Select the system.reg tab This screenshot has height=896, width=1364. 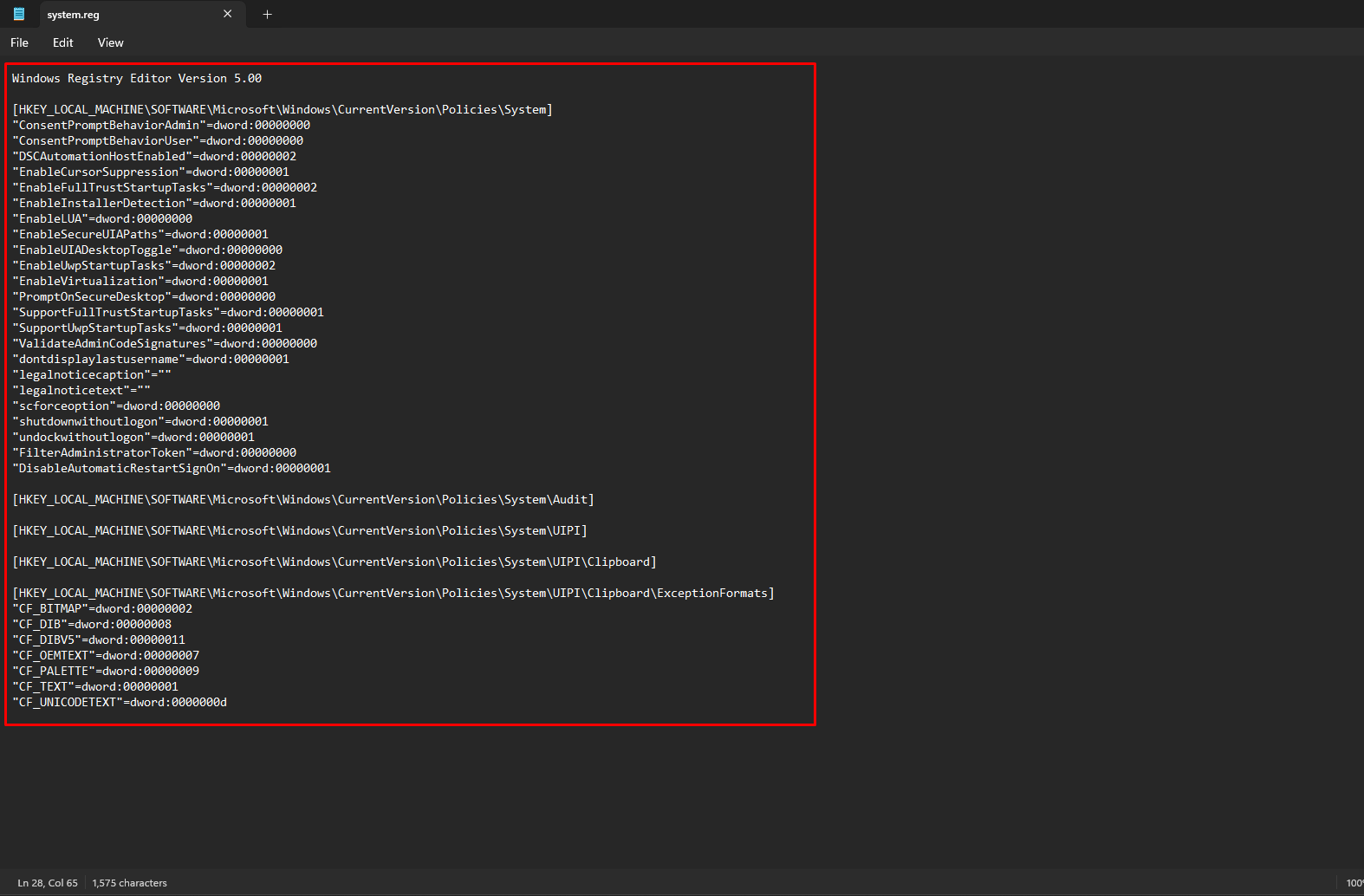point(142,15)
